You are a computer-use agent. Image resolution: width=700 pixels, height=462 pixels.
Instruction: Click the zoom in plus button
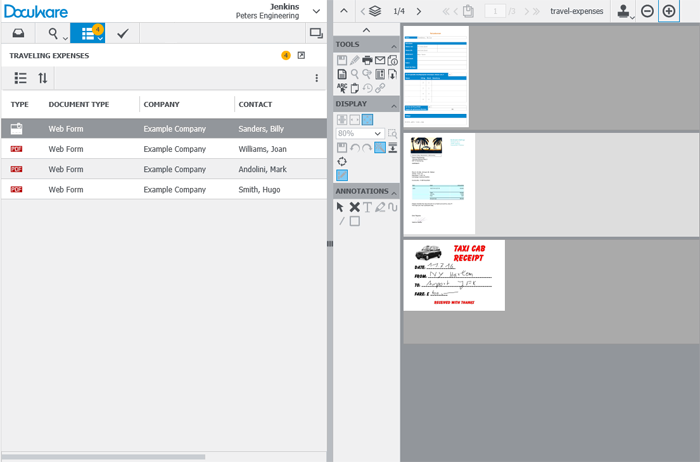[669, 11]
